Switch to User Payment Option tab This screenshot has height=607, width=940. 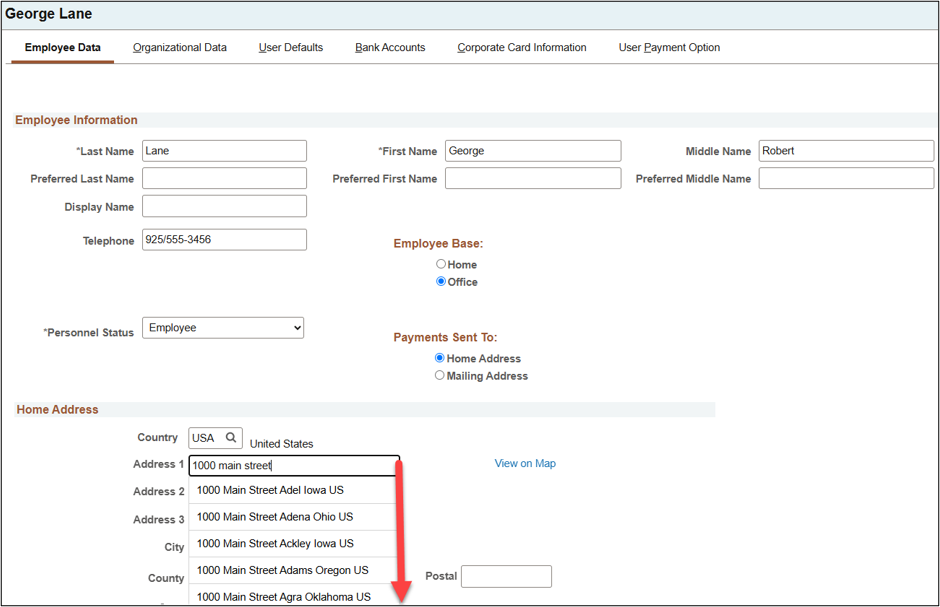tap(669, 47)
